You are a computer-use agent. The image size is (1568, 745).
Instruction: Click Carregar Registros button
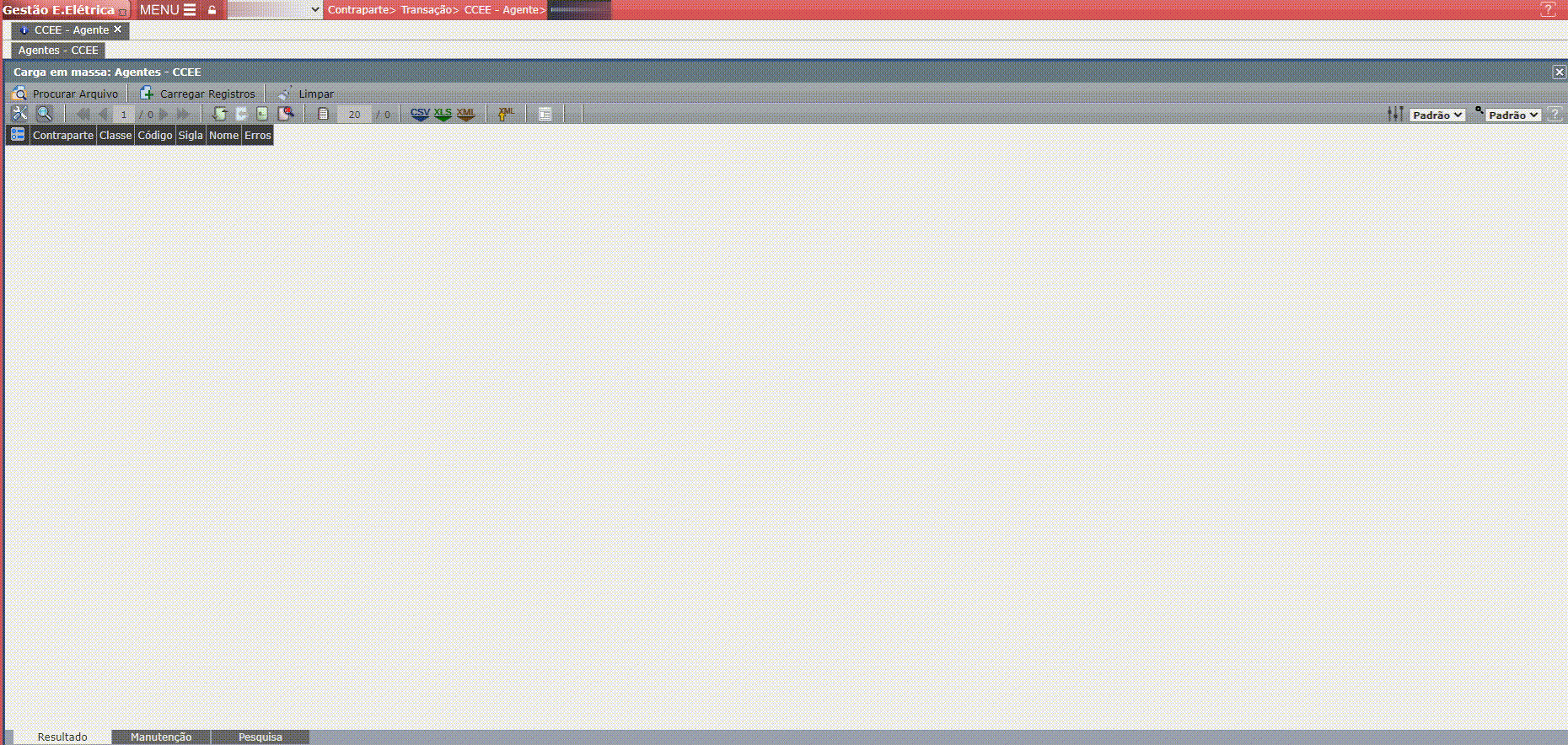pos(197,94)
